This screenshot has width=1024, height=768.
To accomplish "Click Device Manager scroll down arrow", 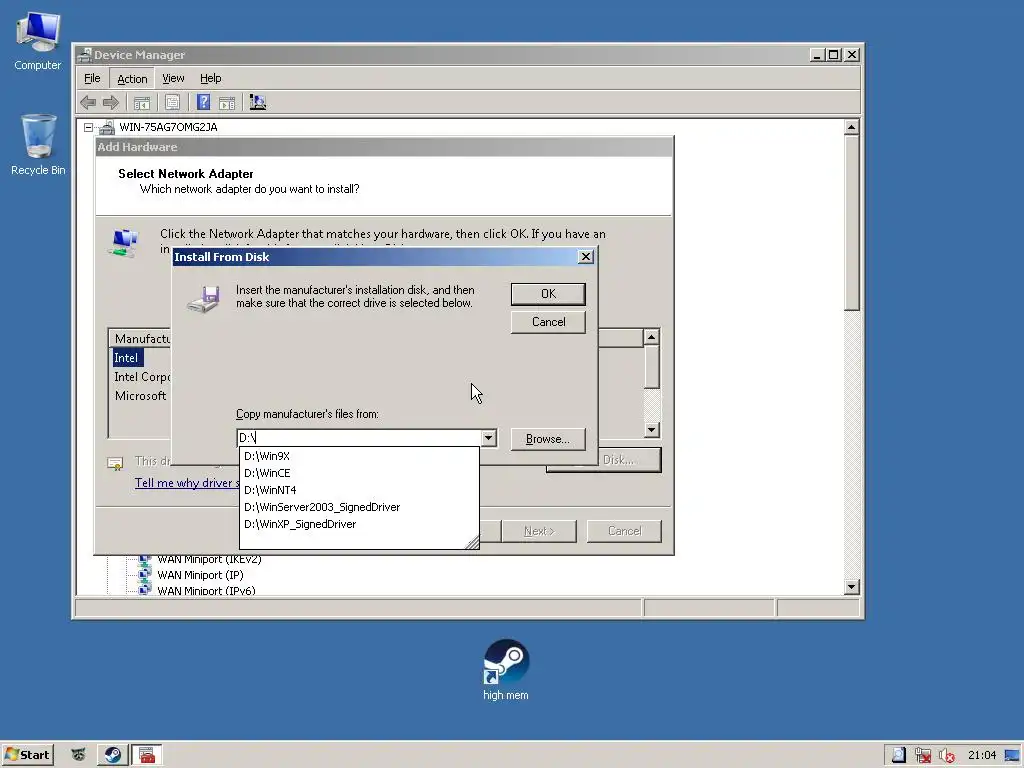I will [x=851, y=586].
